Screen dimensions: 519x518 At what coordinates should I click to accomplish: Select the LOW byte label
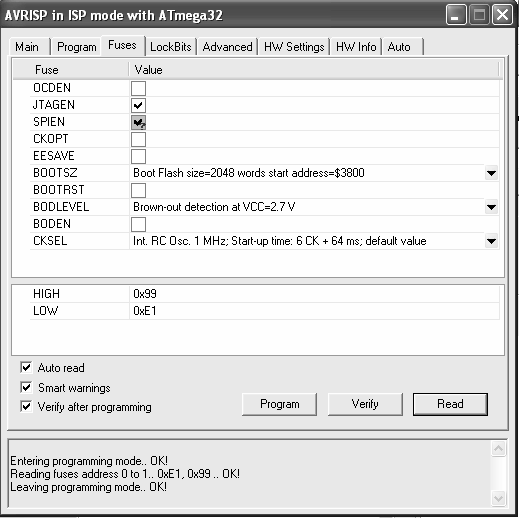[45, 311]
